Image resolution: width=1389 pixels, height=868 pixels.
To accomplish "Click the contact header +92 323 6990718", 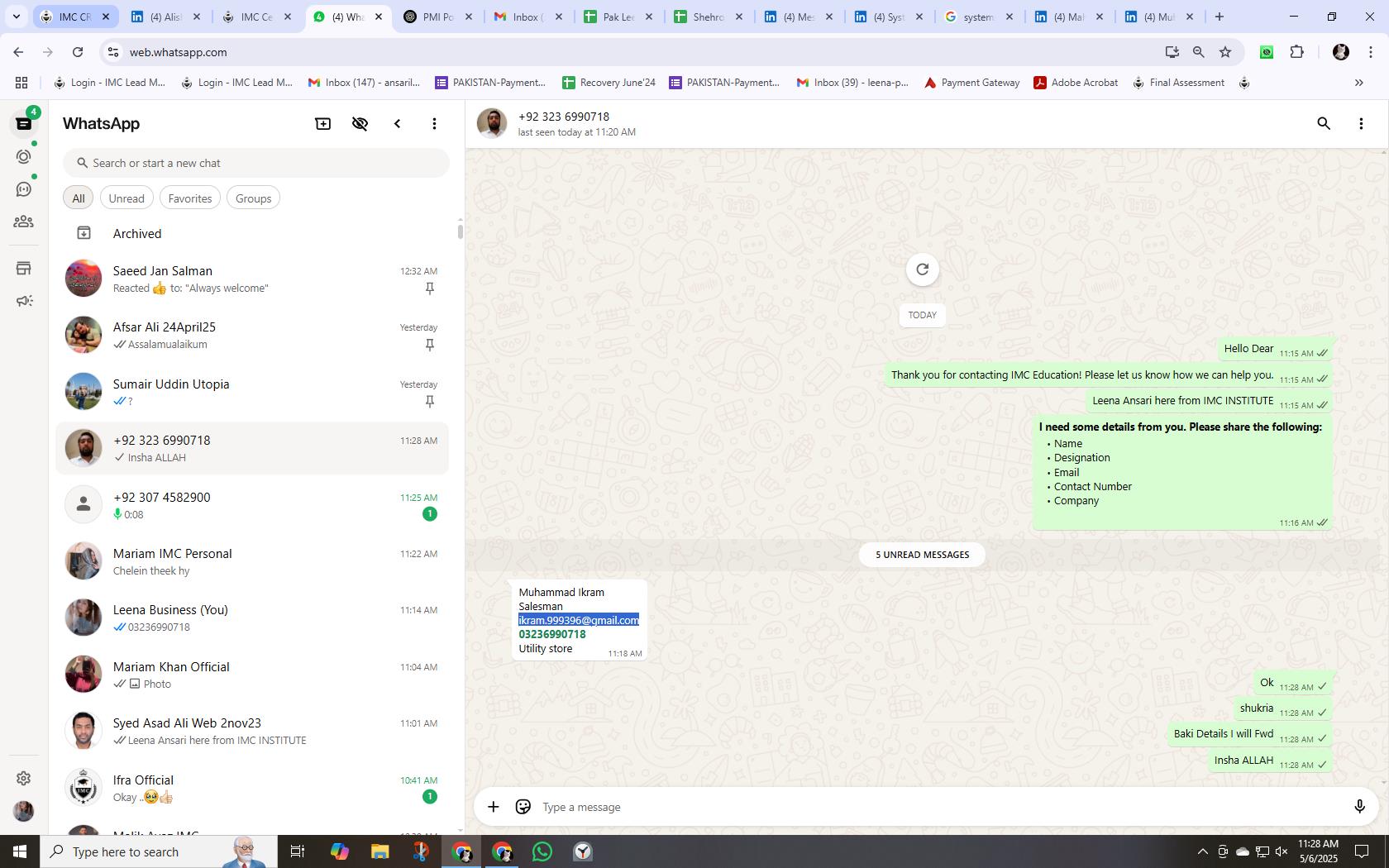I will tap(564, 117).
